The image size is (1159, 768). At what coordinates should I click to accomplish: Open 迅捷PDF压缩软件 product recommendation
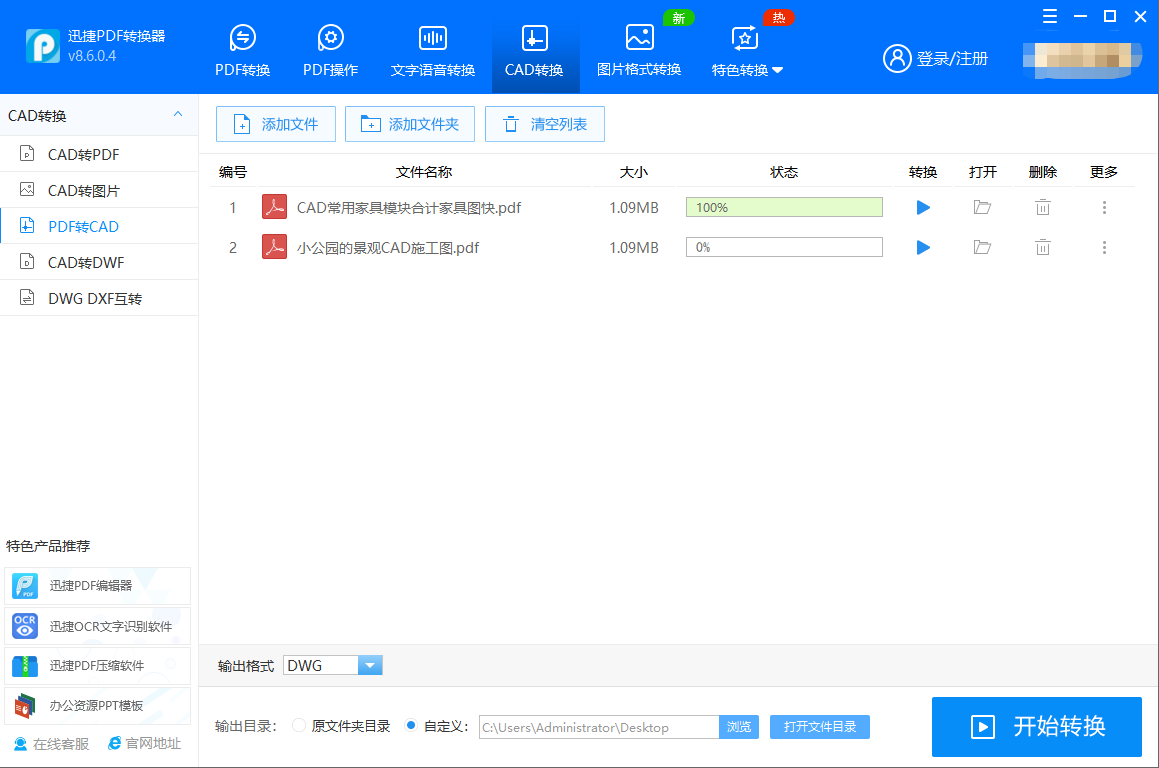point(98,665)
